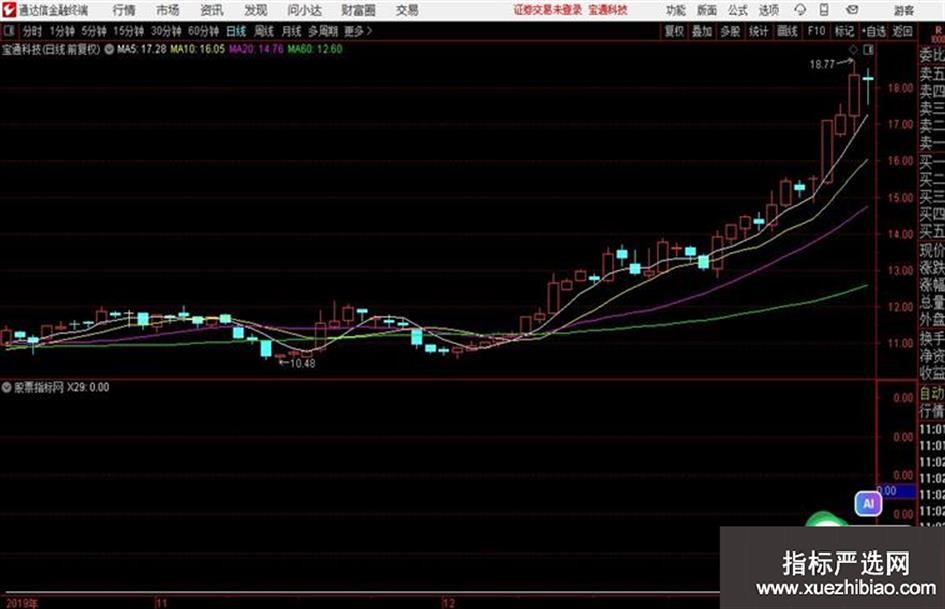The height and width of the screenshot is (609, 945).
Task: Expand the 更多 period options
Action: click(x=358, y=31)
